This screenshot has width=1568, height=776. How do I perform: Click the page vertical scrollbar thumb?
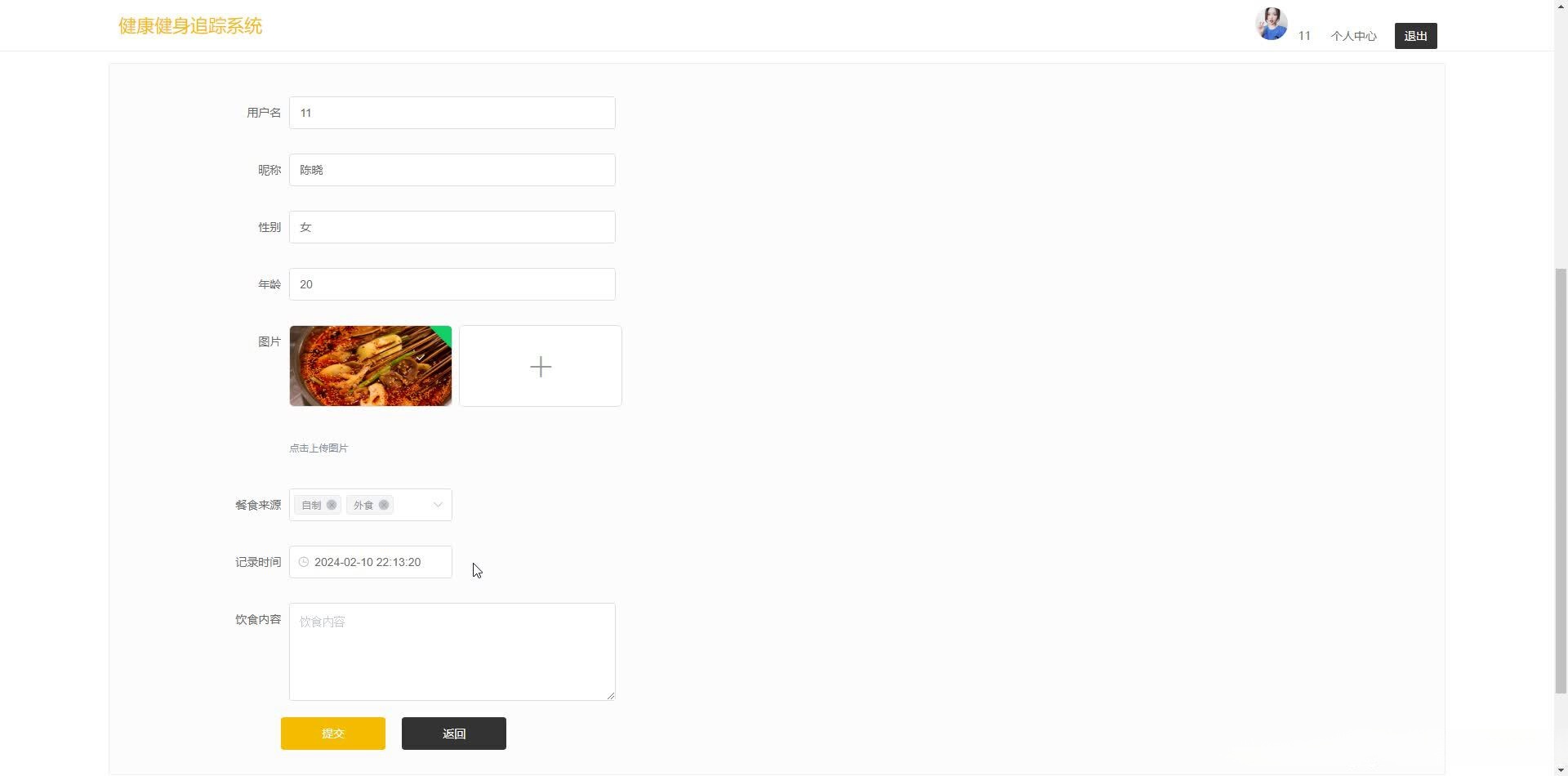point(1561,482)
